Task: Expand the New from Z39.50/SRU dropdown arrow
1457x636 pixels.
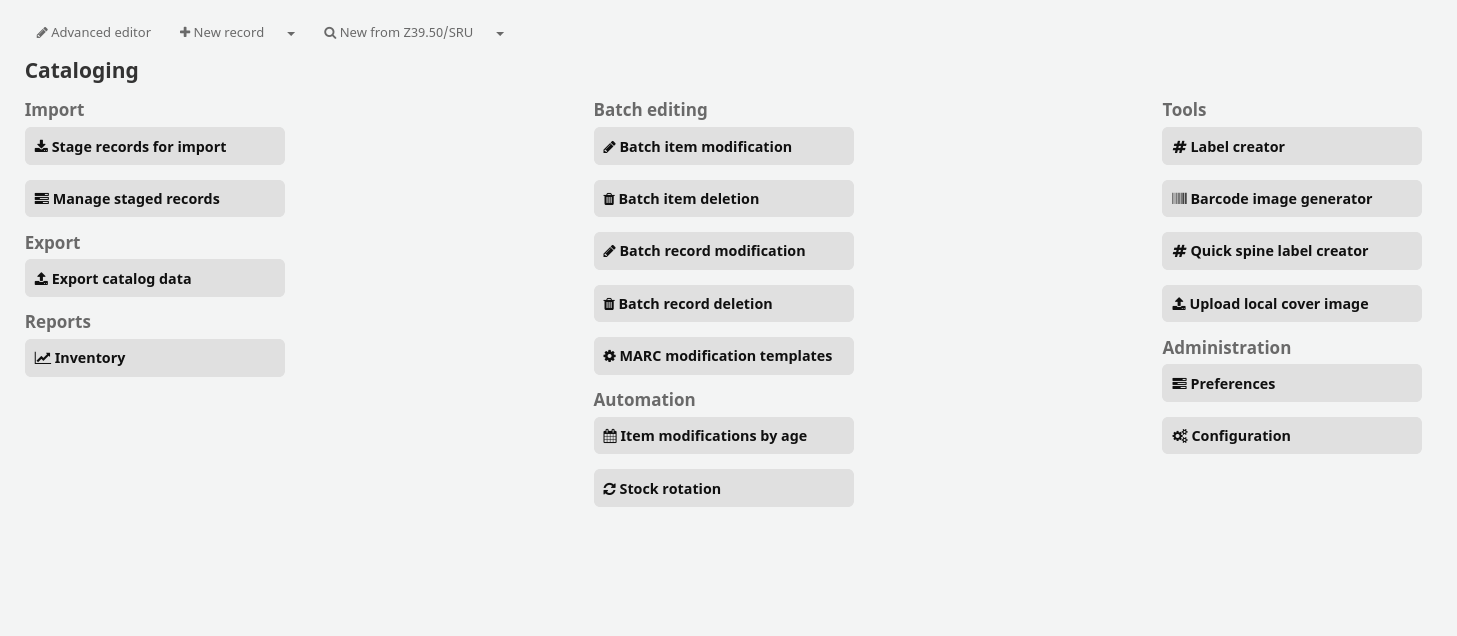Action: click(x=500, y=33)
